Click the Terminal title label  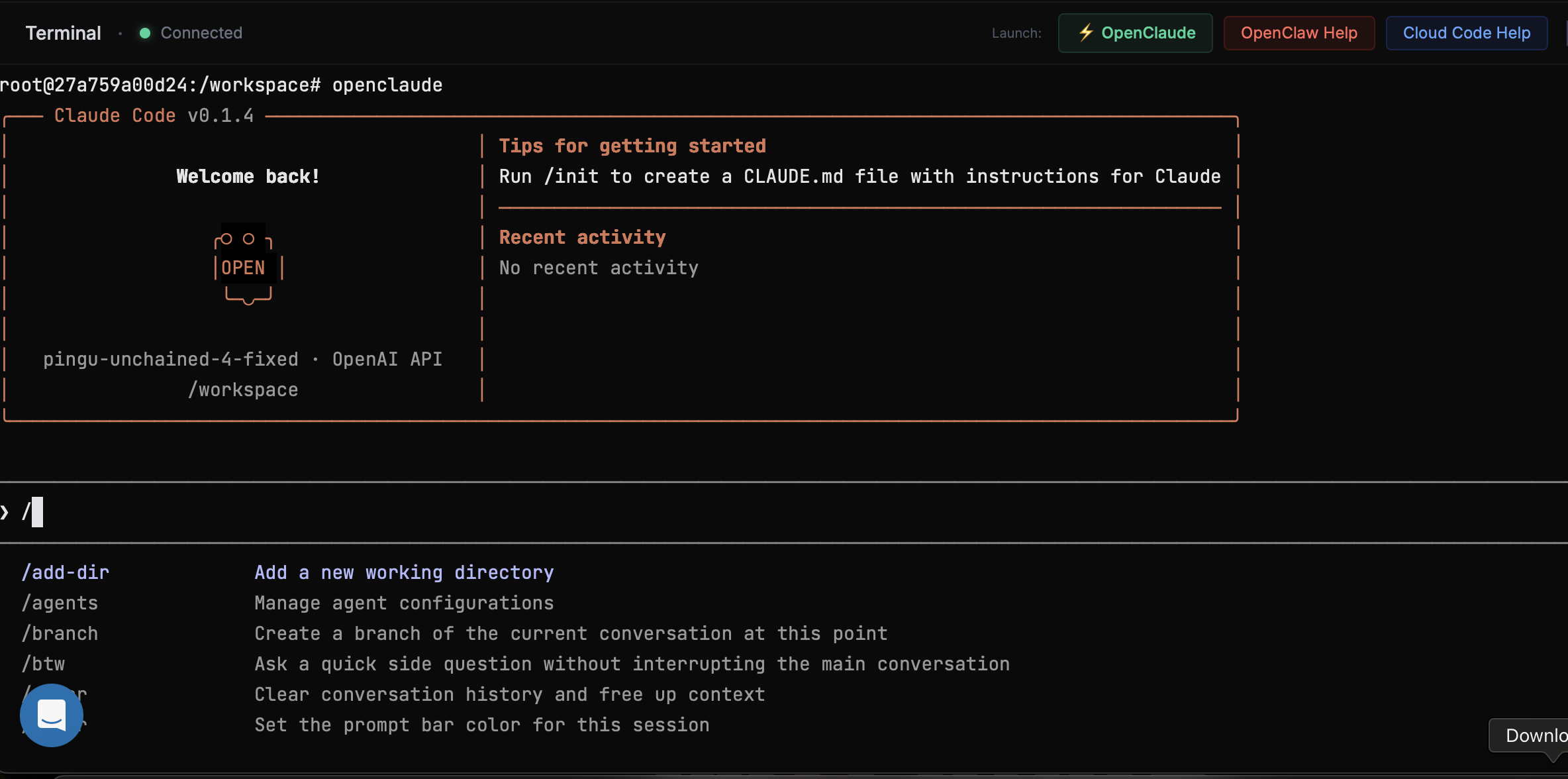[x=63, y=32]
